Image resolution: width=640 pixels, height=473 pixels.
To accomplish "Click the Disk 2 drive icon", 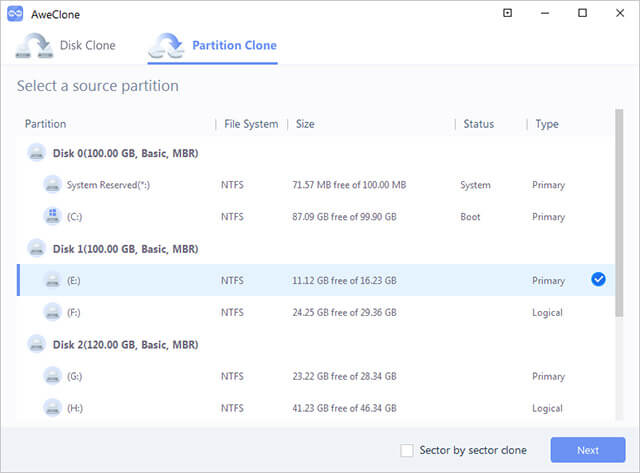I will tap(37, 344).
